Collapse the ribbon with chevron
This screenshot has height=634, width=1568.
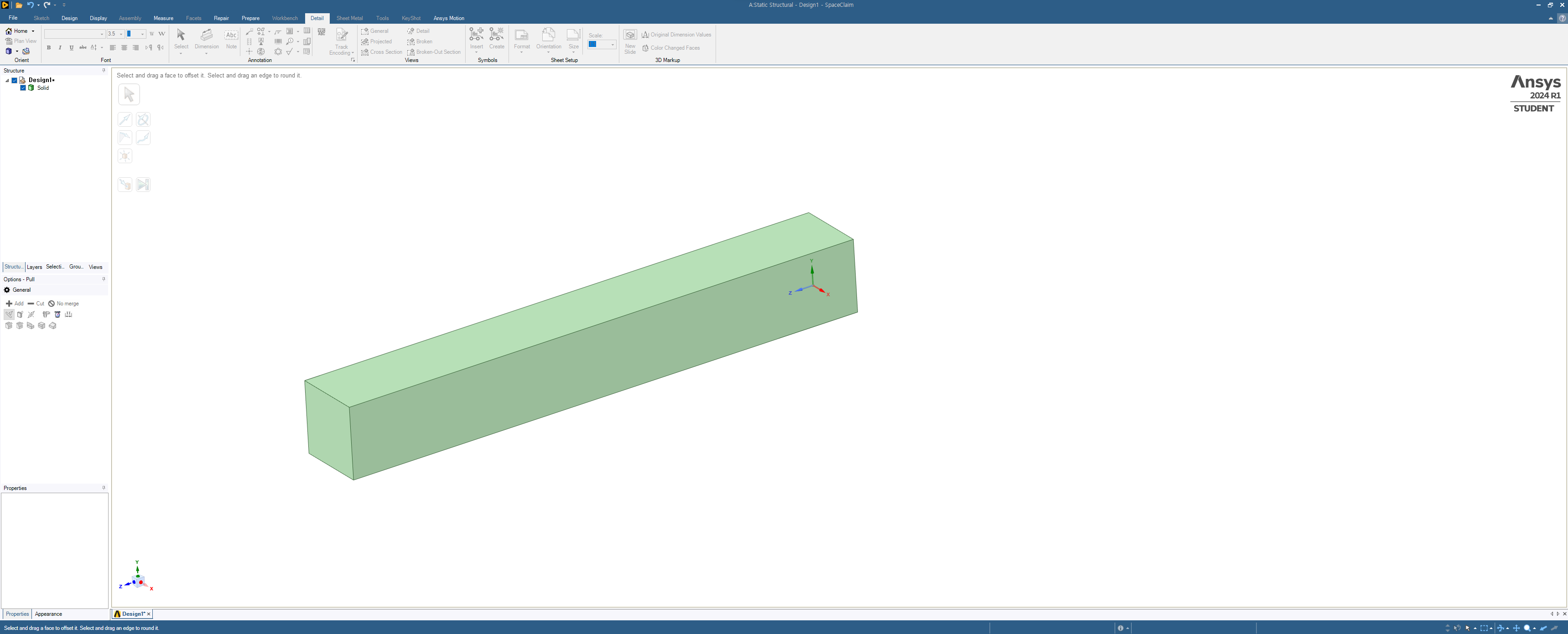1550,18
